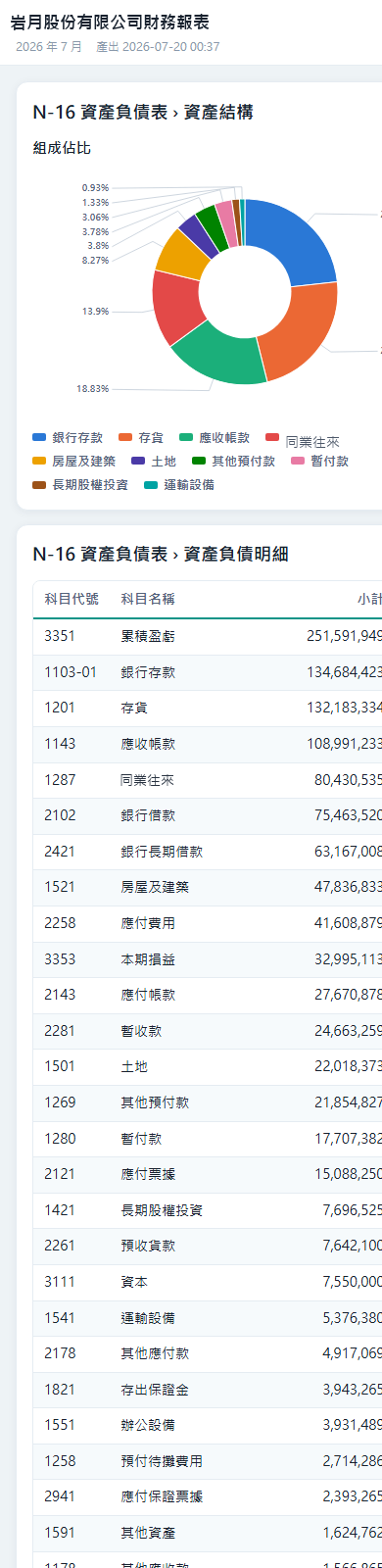
Task: Toggle 銀行存款 legend swatch
Action: coord(39,437)
